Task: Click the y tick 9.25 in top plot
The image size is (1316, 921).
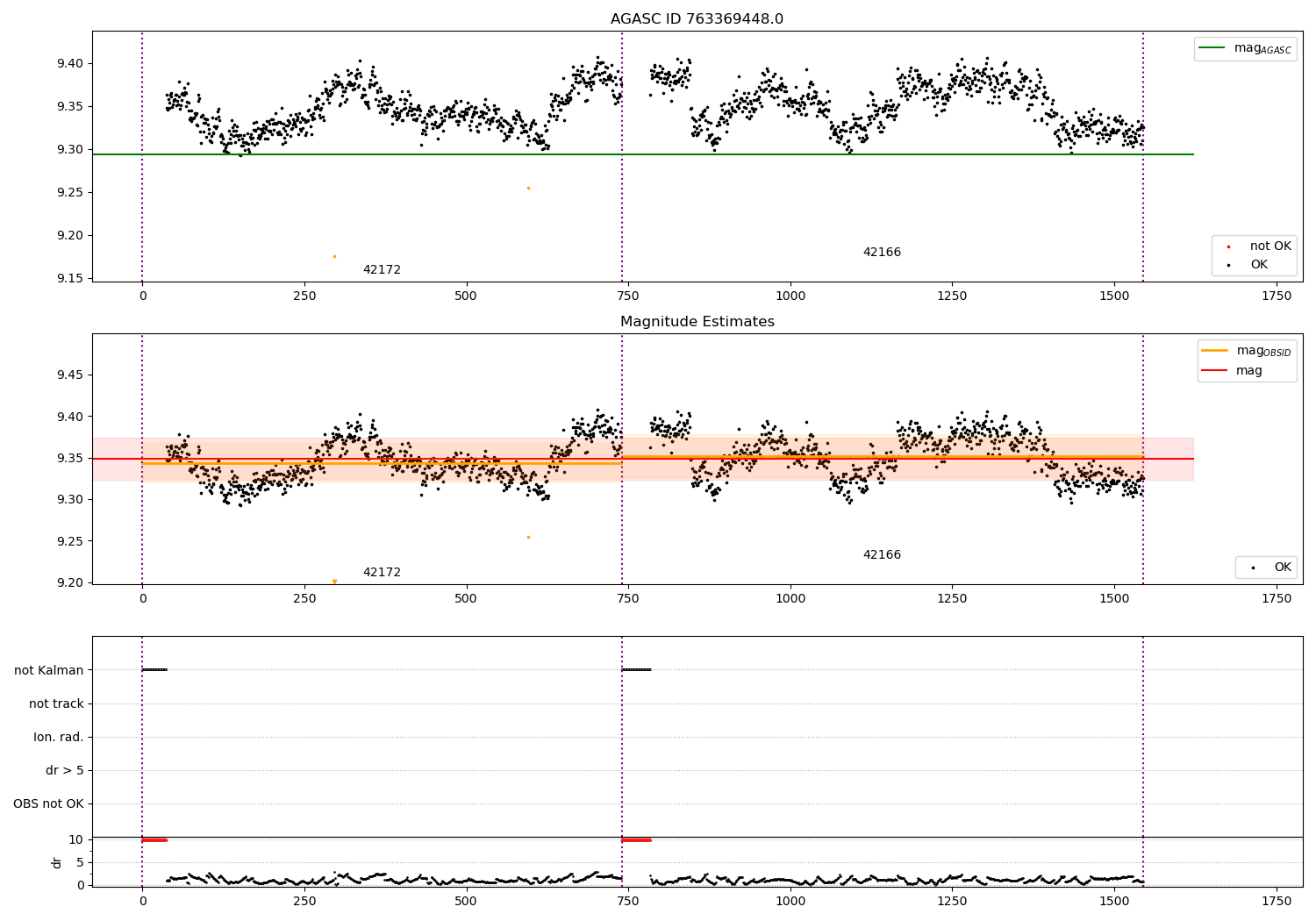Action: tap(70, 192)
